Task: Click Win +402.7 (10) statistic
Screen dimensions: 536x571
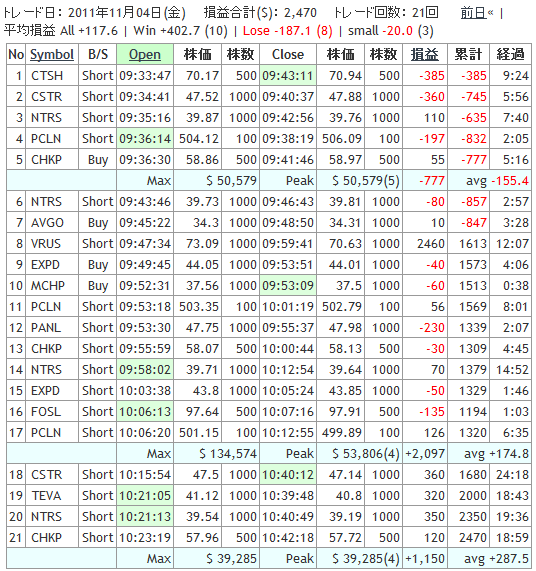Action: tap(180, 31)
